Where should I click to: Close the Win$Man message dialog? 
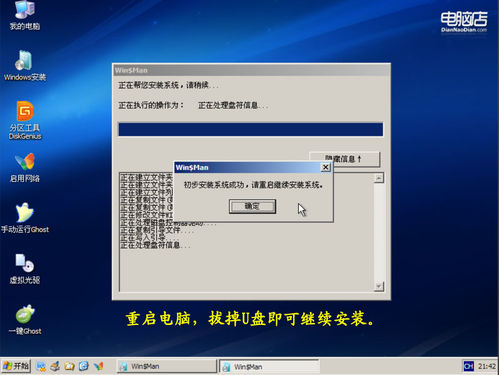(326, 167)
